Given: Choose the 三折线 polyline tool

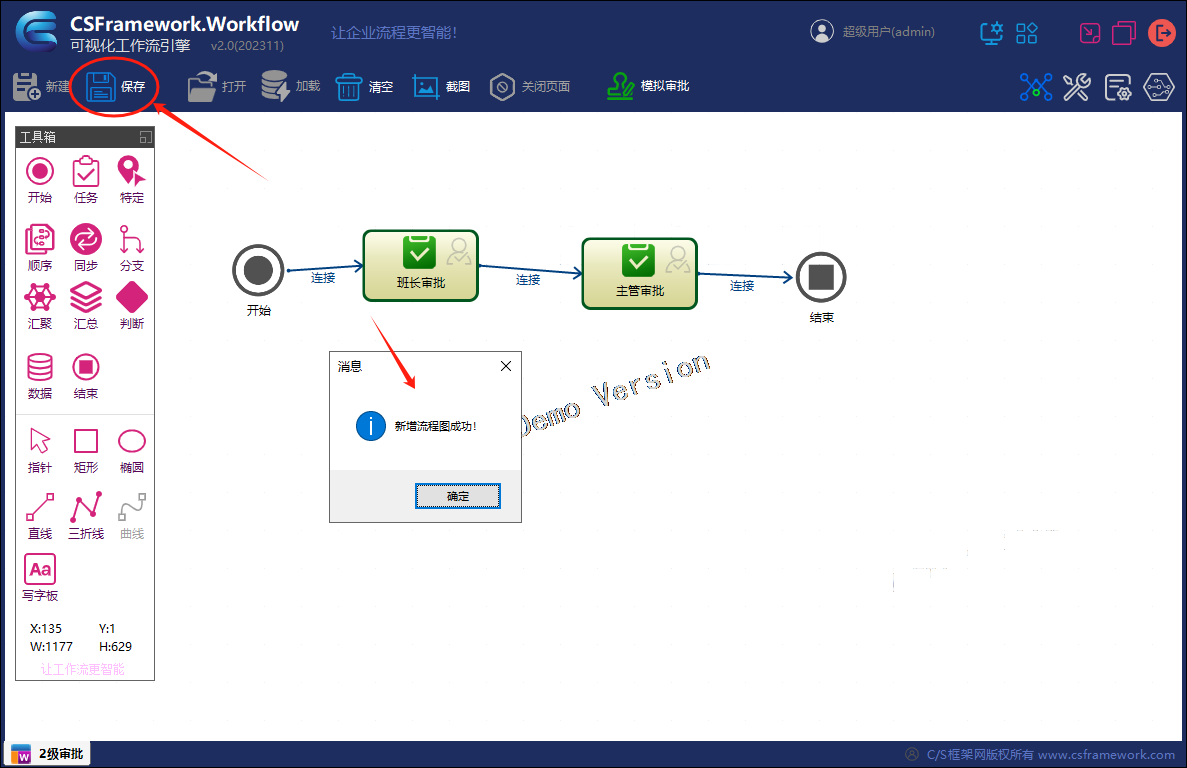Looking at the screenshot, I should (86, 516).
